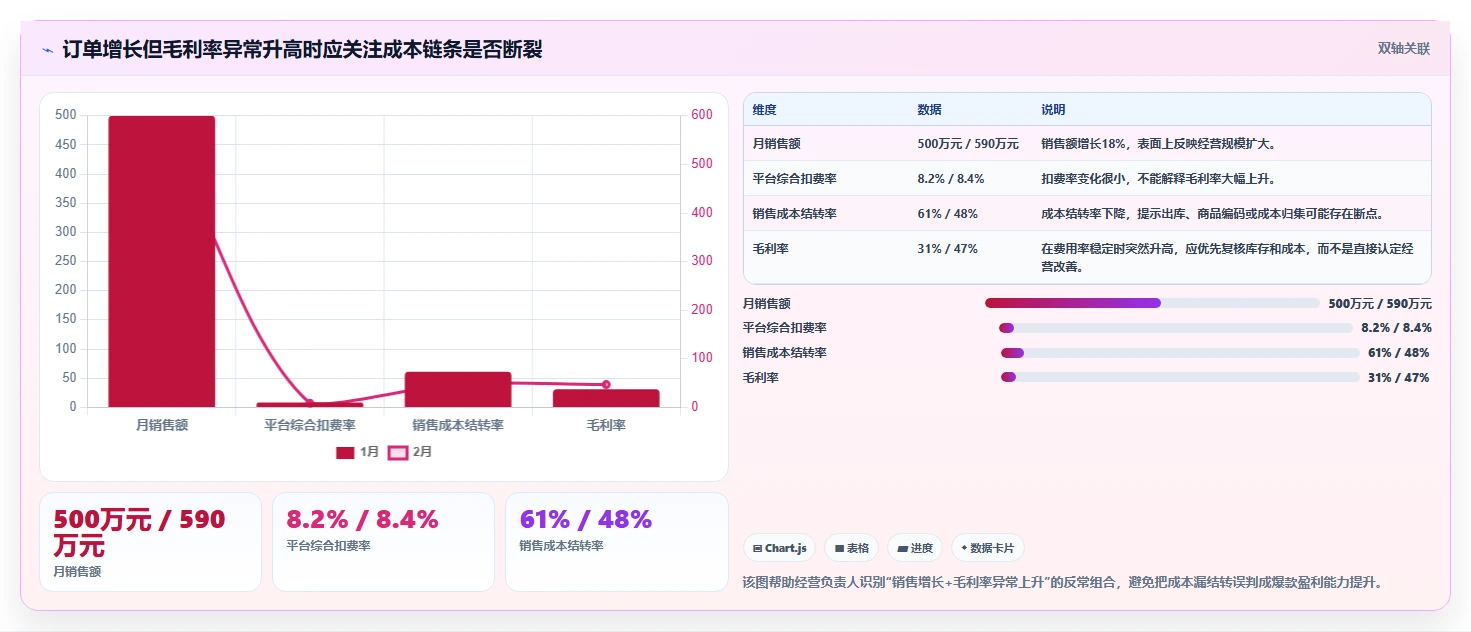Click the 销售成本结转率 bar in the chart
The image size is (1471, 632).
click(x=458, y=389)
